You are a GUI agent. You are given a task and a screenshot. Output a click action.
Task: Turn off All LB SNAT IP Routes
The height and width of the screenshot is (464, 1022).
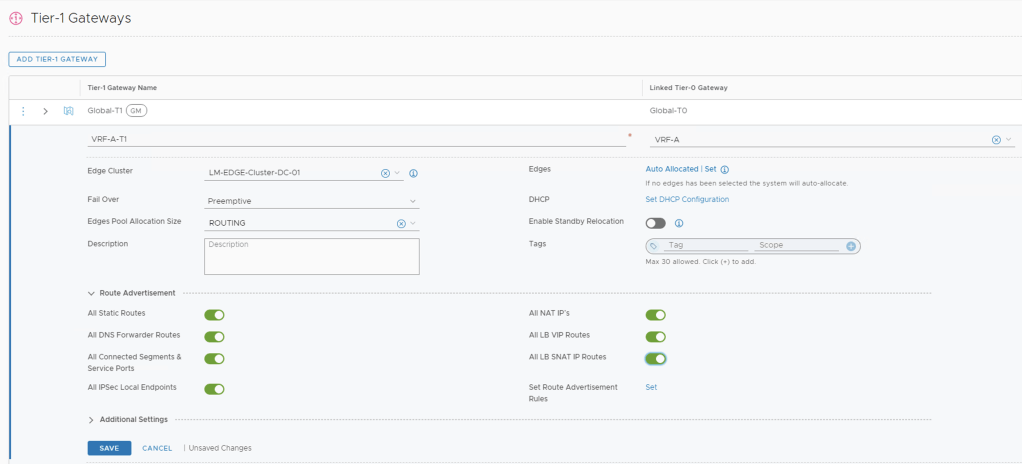tap(656, 358)
